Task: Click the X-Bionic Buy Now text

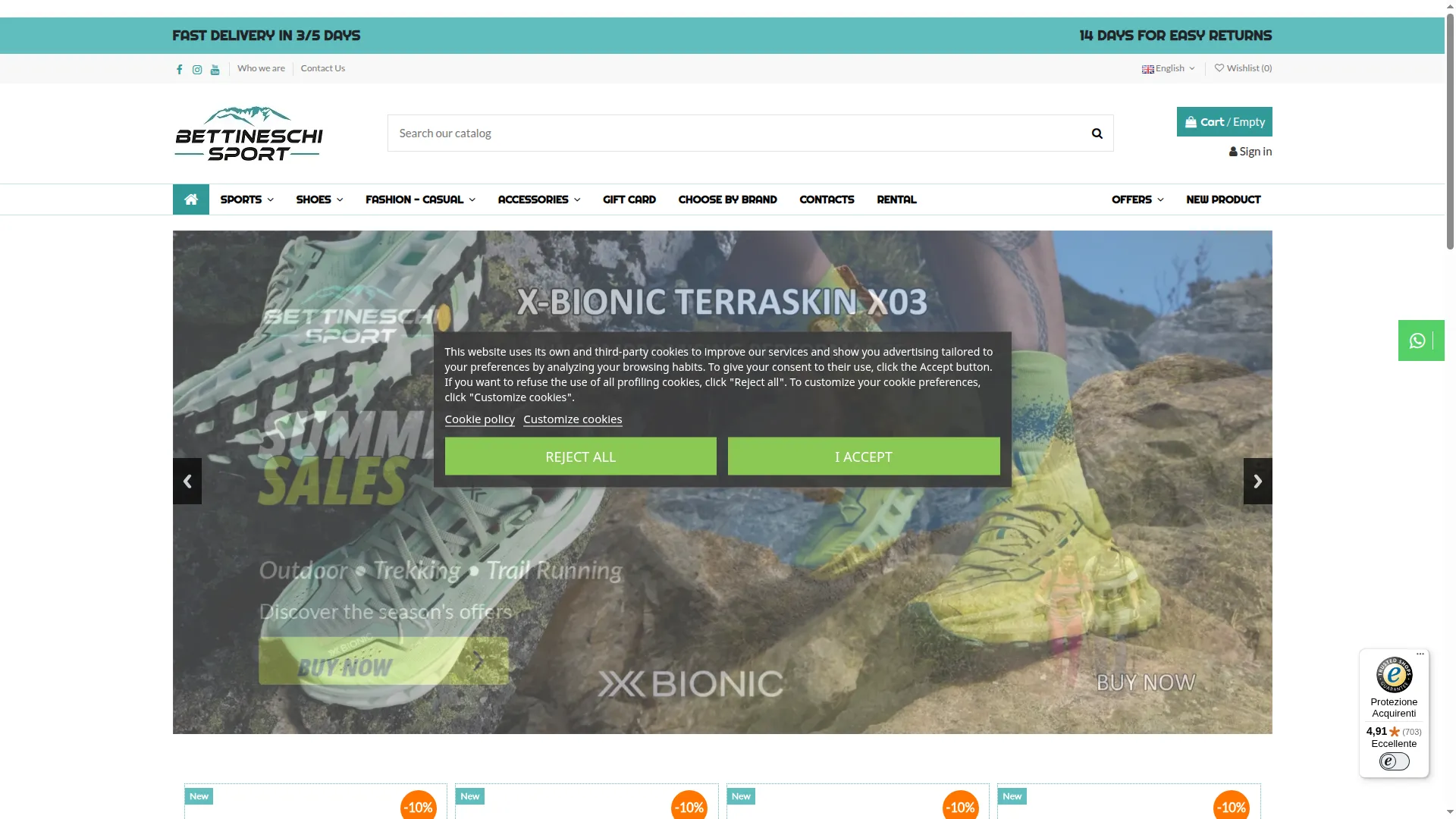Action: pos(1146,682)
